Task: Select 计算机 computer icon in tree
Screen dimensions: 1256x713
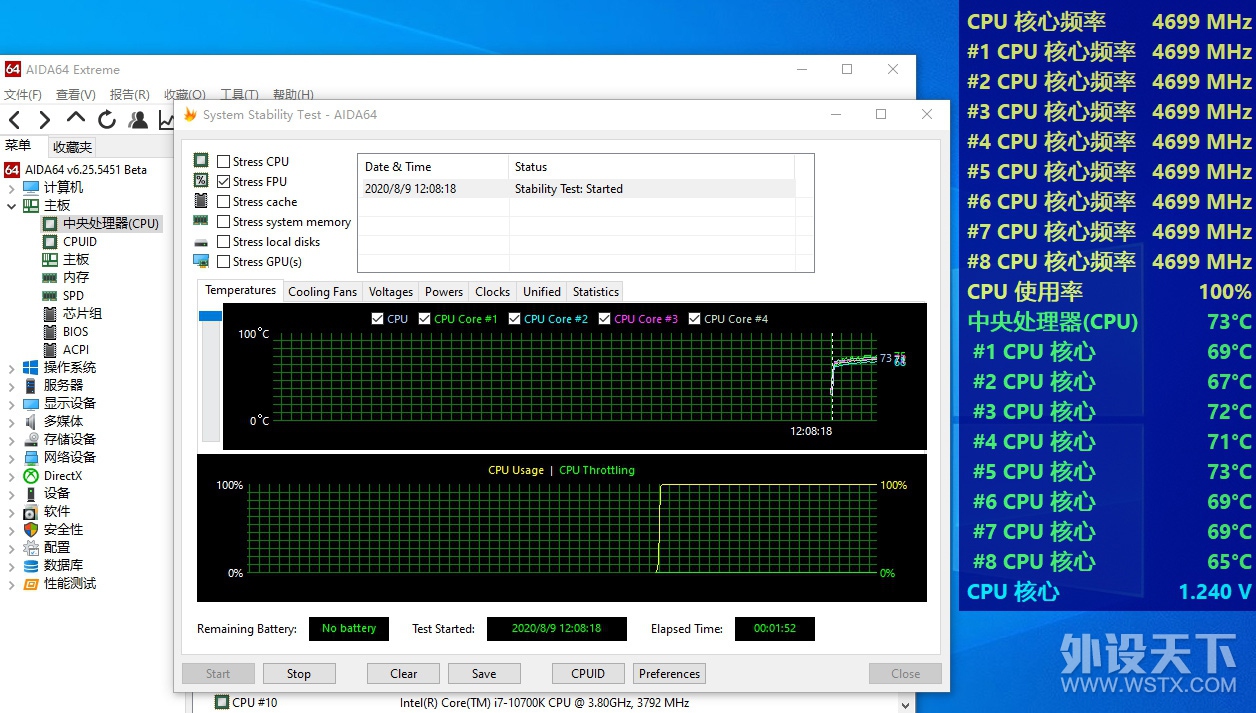Action: click(31, 187)
